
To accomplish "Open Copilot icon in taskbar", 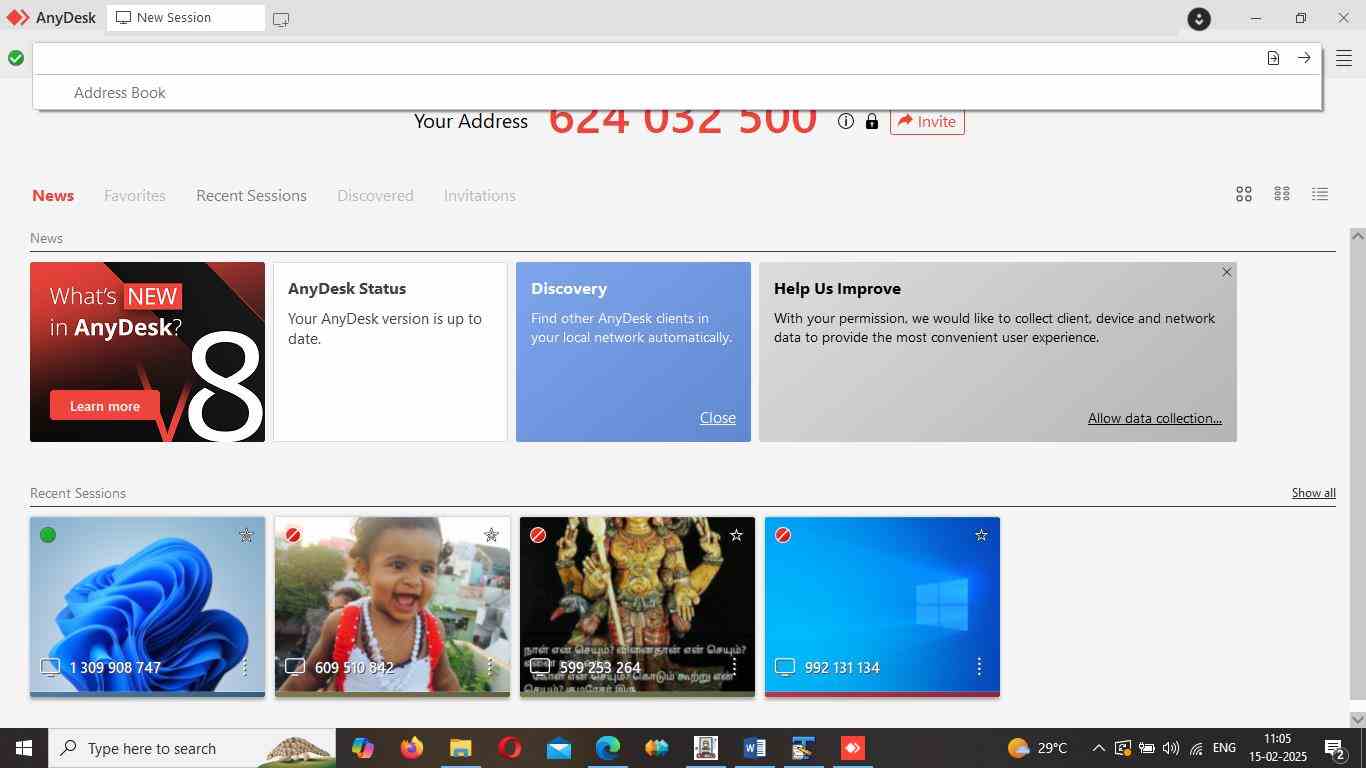I will pyautogui.click(x=362, y=748).
